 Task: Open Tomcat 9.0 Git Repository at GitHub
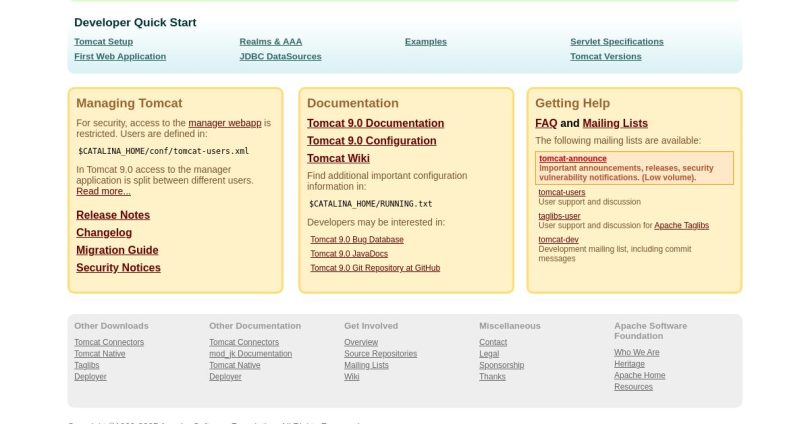[375, 268]
